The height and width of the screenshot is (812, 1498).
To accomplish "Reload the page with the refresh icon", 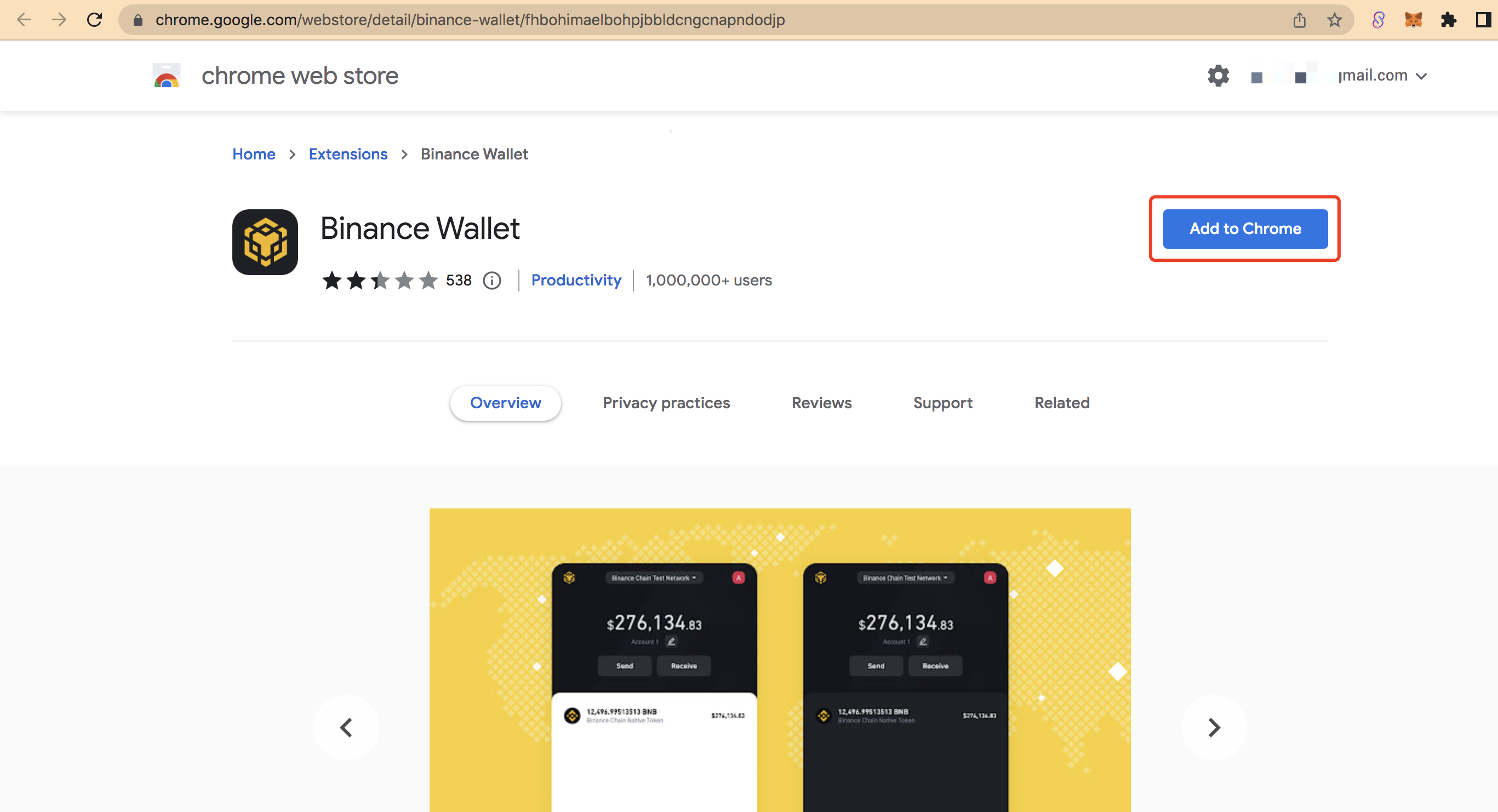I will click(95, 20).
